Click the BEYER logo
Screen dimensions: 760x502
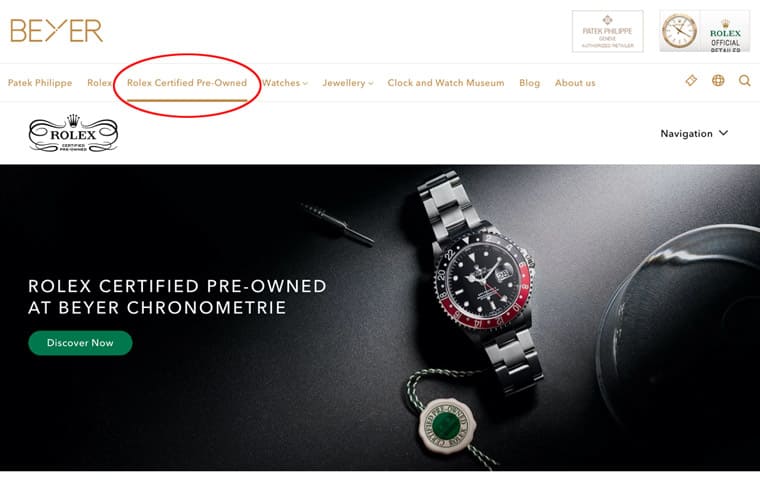(x=56, y=31)
